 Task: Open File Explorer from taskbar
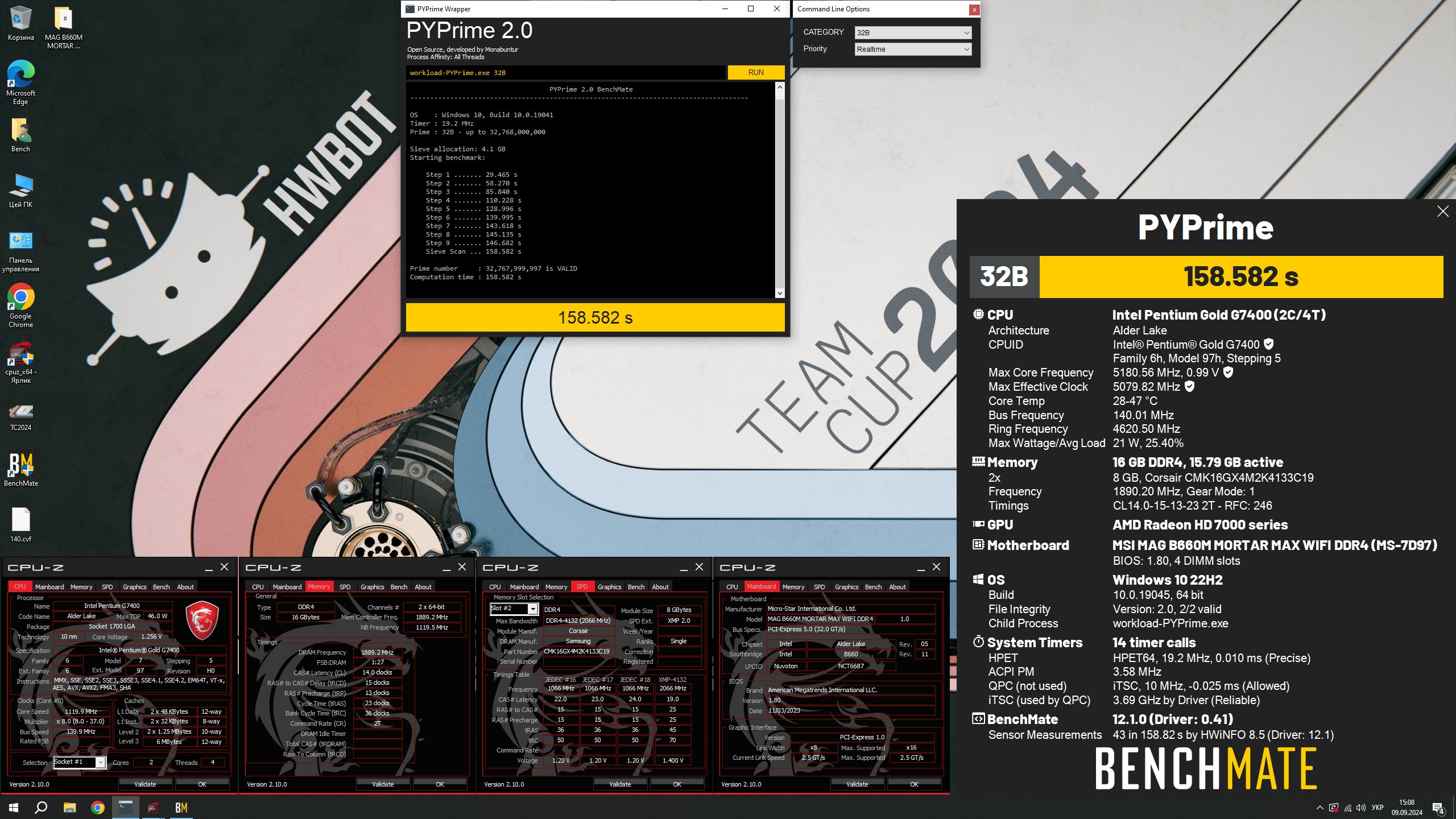[x=69, y=807]
